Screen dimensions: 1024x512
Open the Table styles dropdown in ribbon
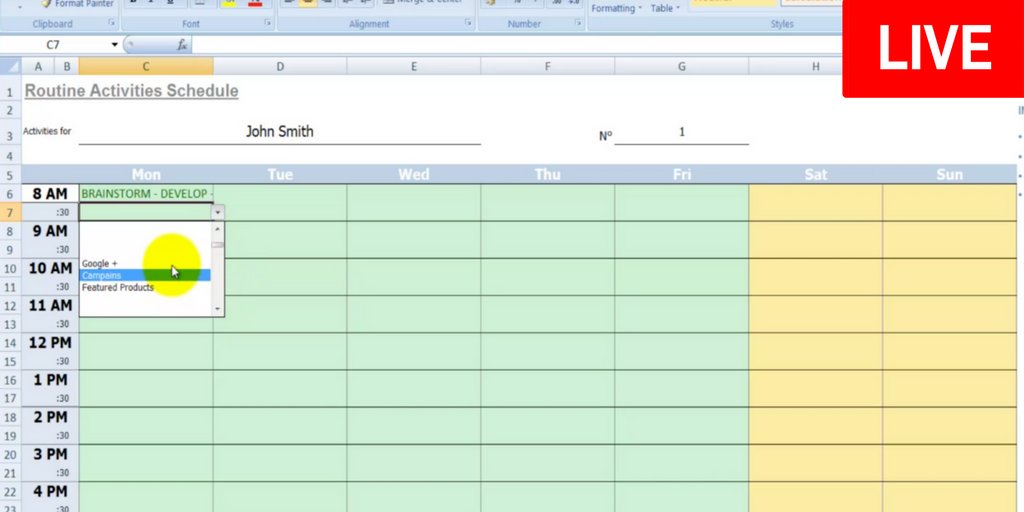[665, 8]
